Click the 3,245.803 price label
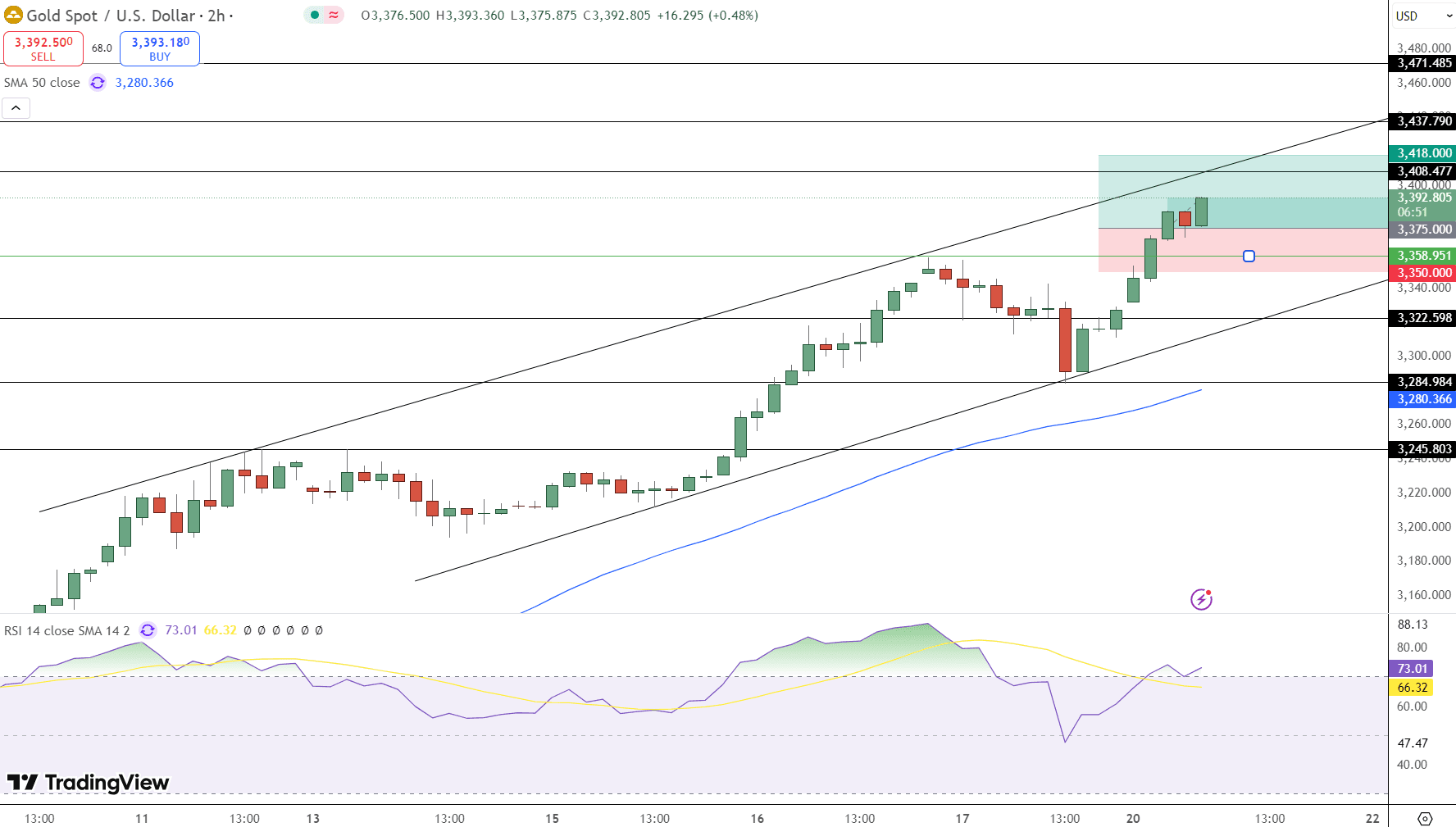 [1422, 449]
